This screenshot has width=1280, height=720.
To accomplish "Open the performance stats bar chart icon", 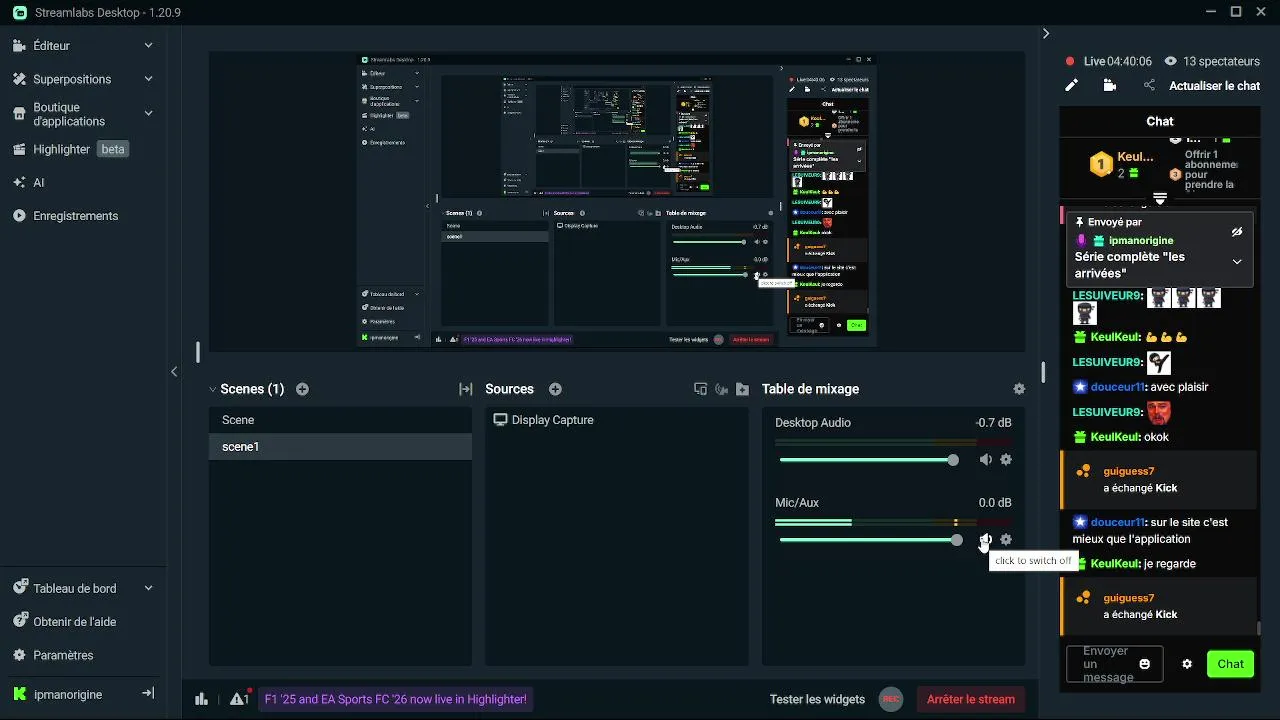I will click(202, 699).
